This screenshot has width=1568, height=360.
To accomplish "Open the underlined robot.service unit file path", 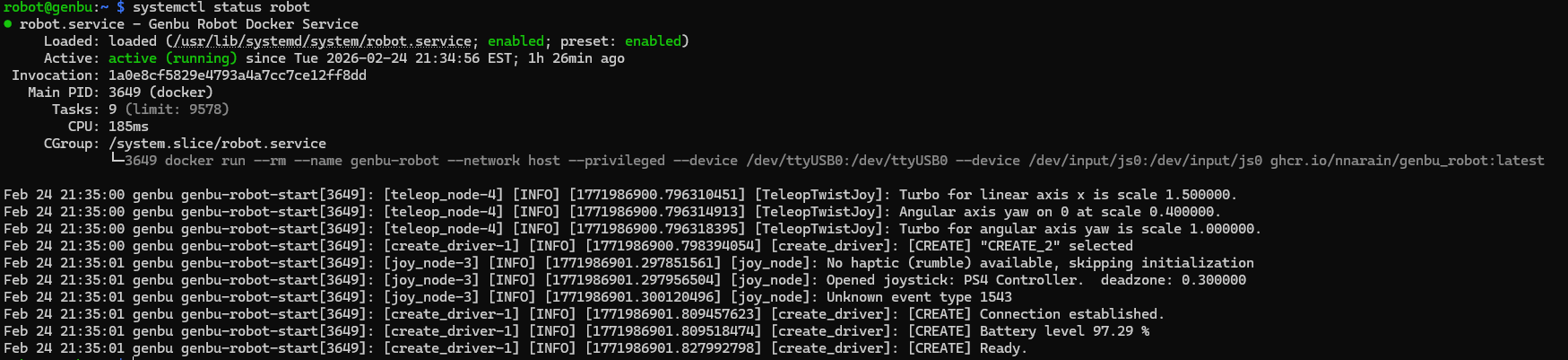I will [x=323, y=41].
